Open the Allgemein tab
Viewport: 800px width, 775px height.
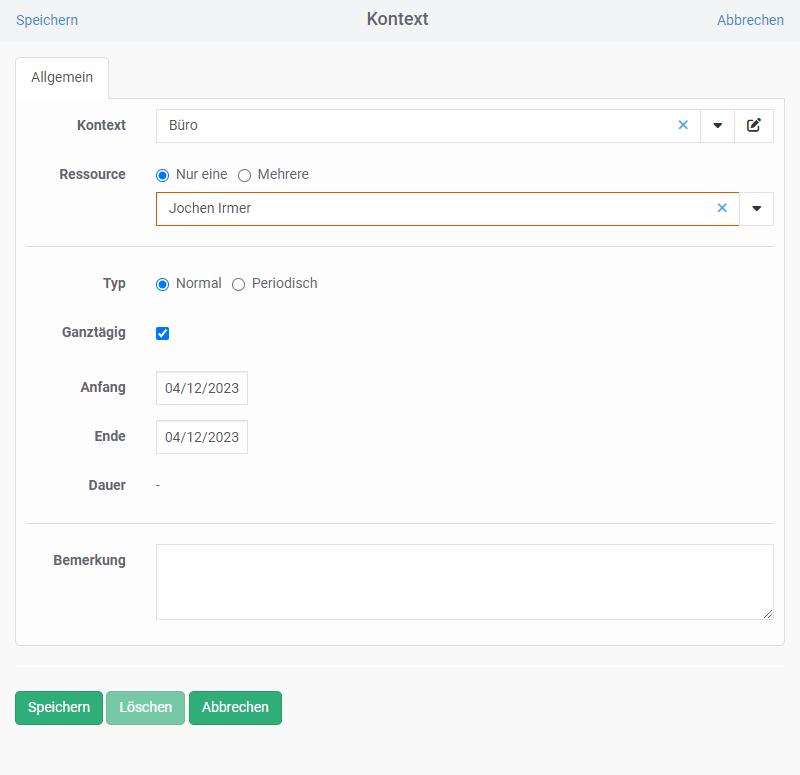(x=62, y=78)
